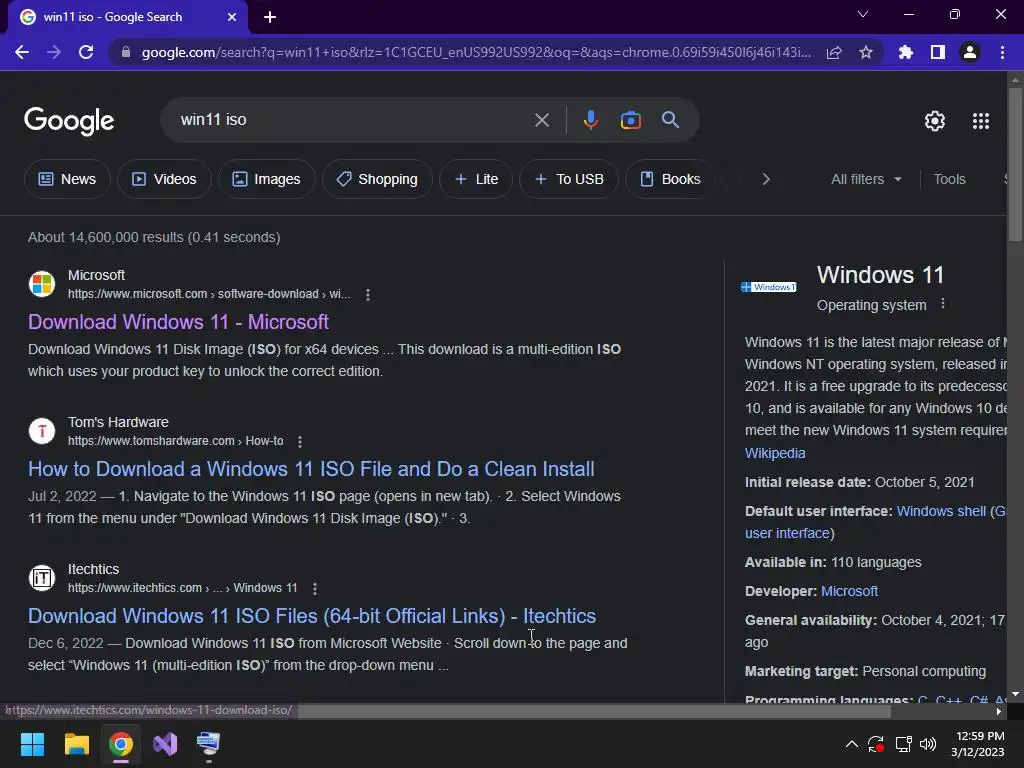Show more filter chips with right arrow

click(765, 179)
